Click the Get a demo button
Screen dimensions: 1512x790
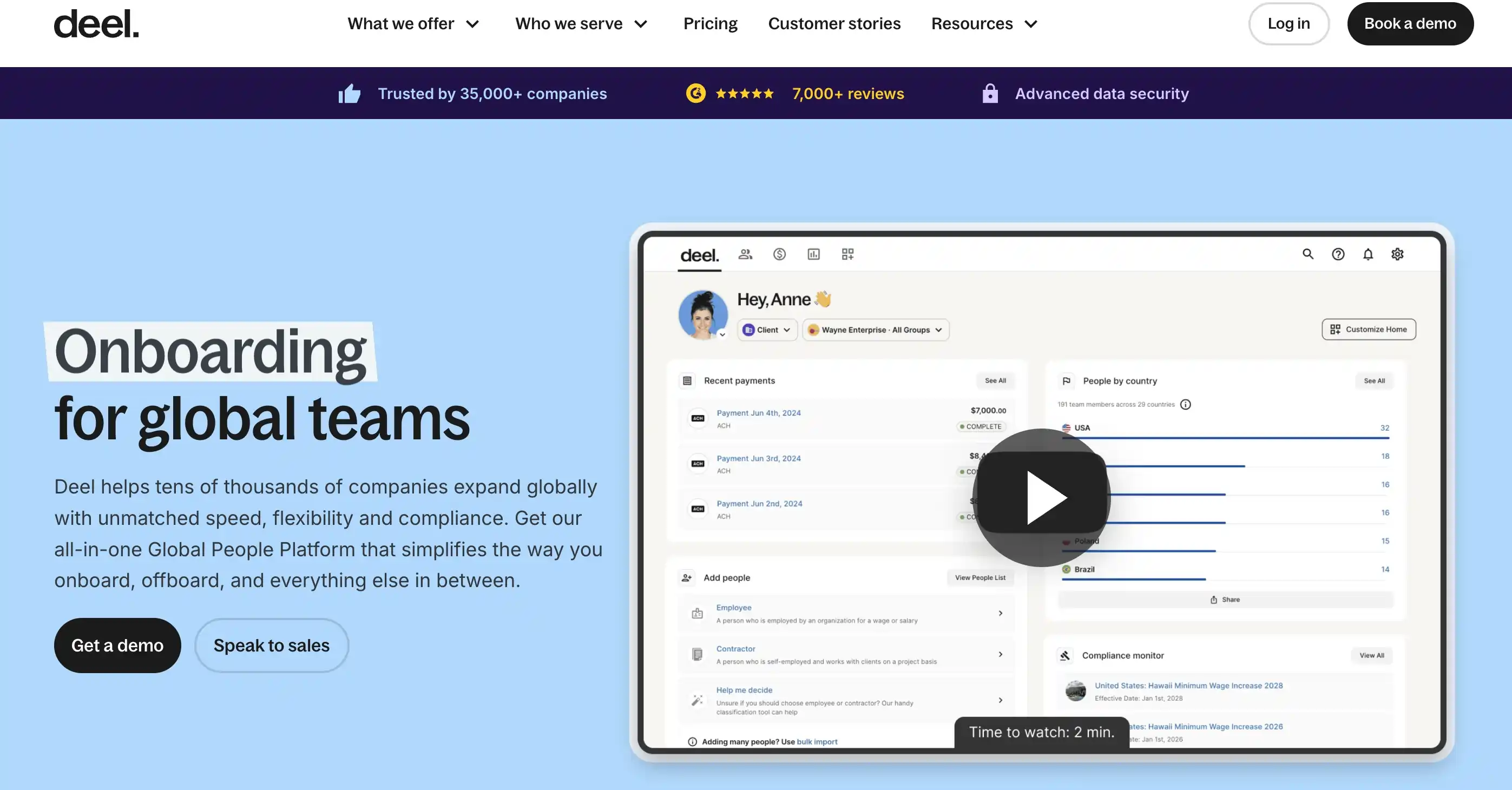(x=117, y=646)
